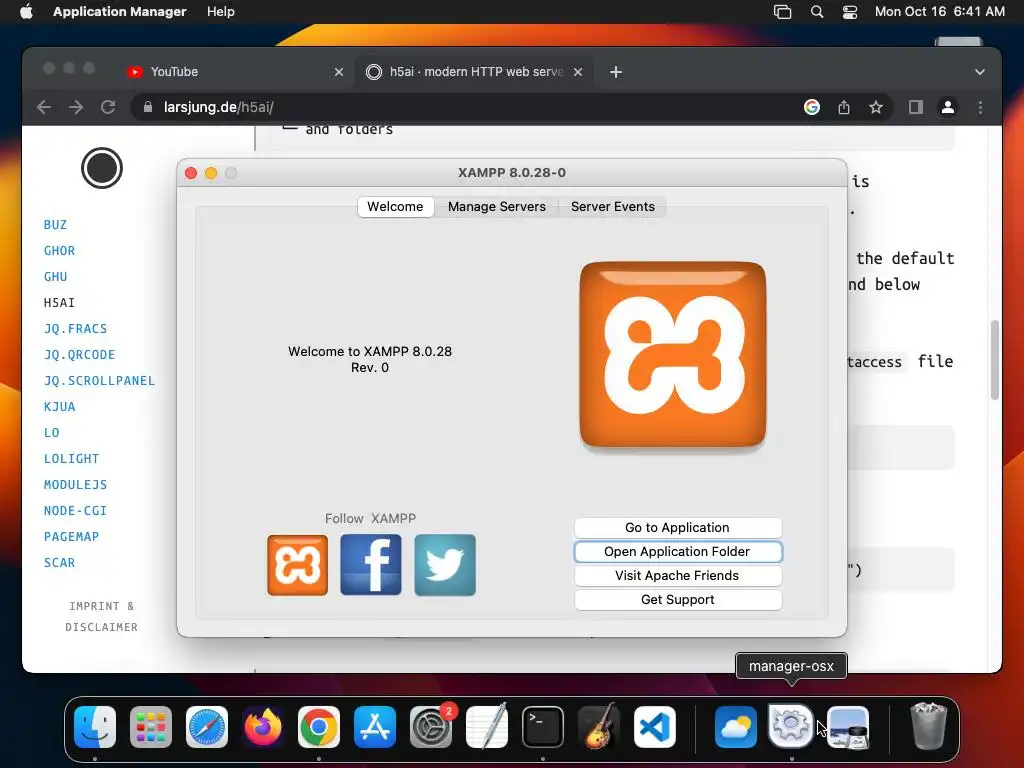This screenshot has width=1024, height=768.
Task: Open the Imprint & Disclaimer link
Action: click(x=102, y=616)
